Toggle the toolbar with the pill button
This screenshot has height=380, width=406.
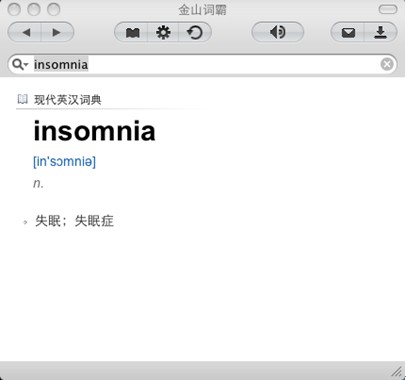coord(388,9)
